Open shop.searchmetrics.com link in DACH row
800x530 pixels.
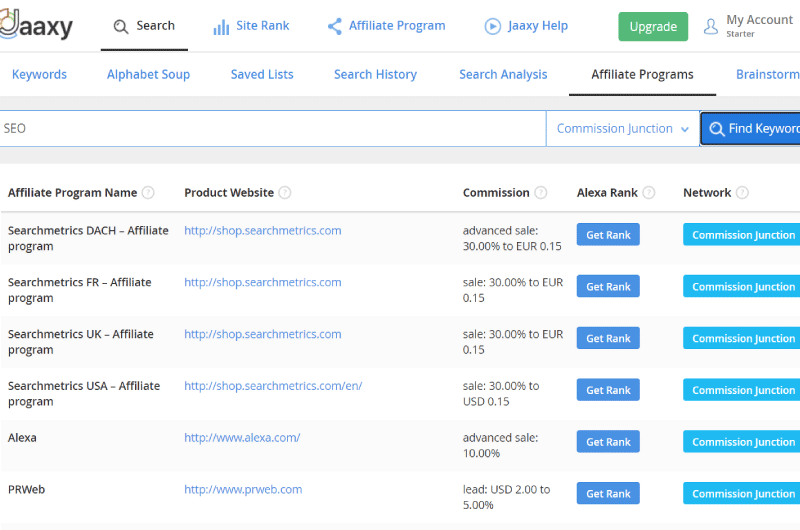[x=263, y=231]
